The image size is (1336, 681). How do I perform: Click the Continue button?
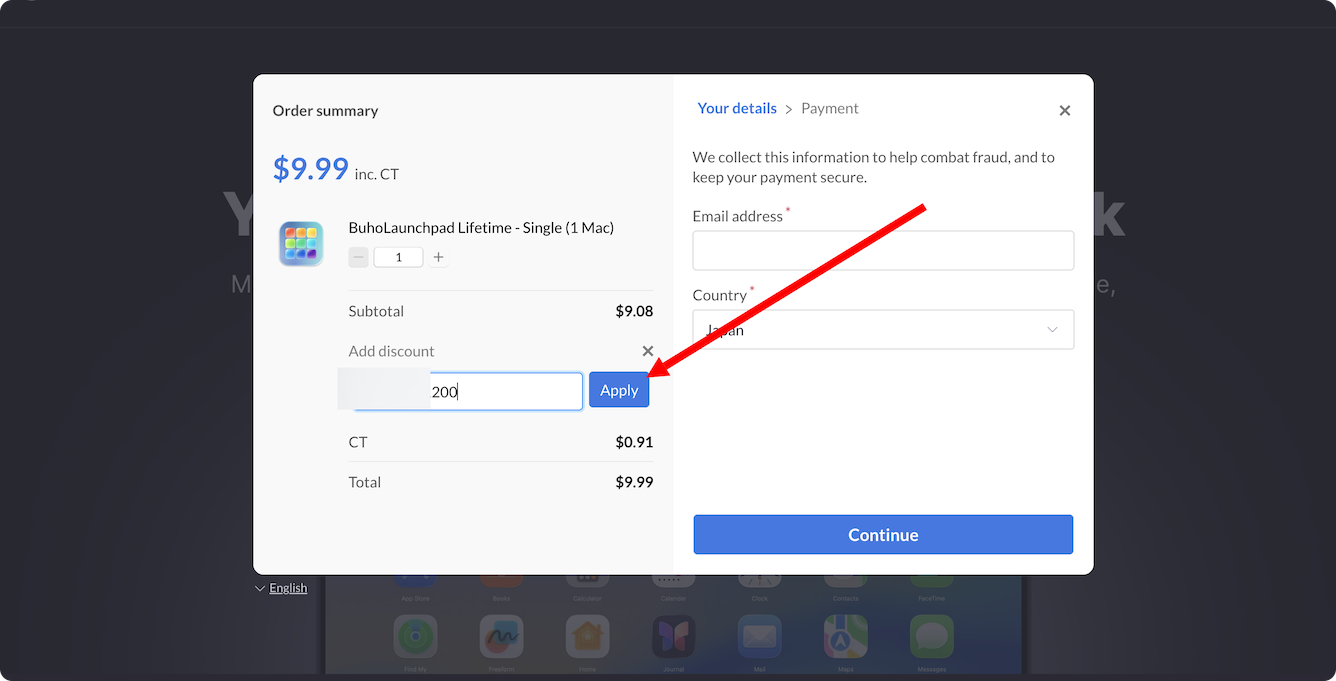click(883, 535)
